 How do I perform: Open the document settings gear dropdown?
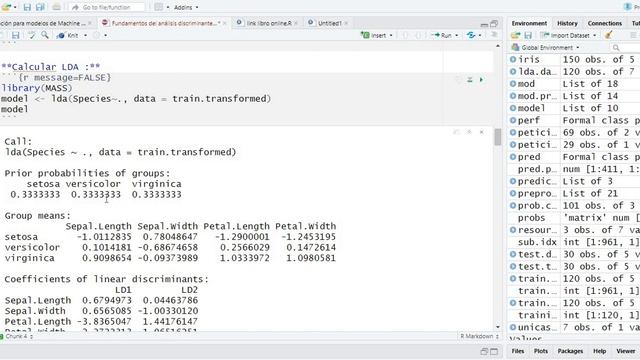pos(100,36)
